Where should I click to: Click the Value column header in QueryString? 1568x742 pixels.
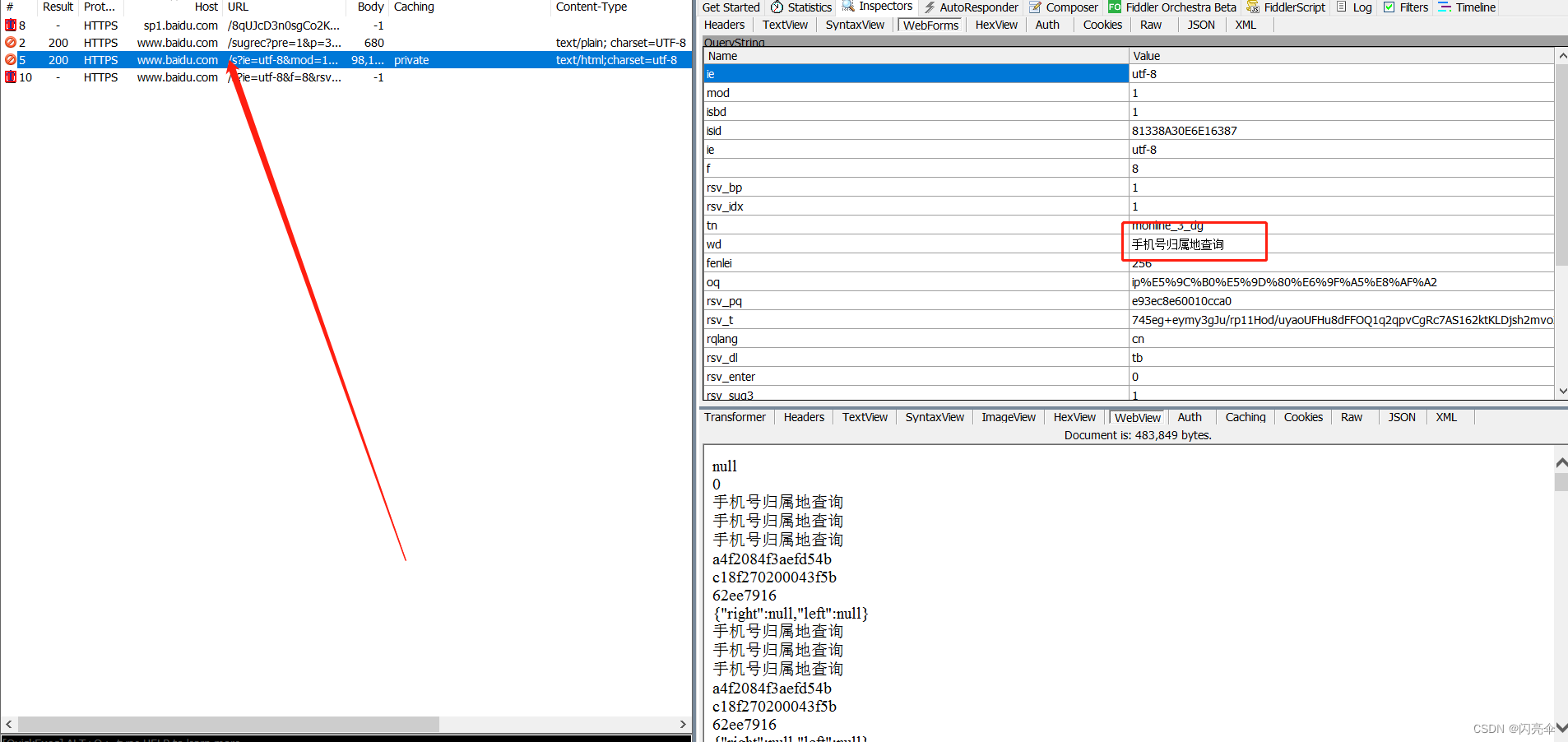[x=1341, y=56]
